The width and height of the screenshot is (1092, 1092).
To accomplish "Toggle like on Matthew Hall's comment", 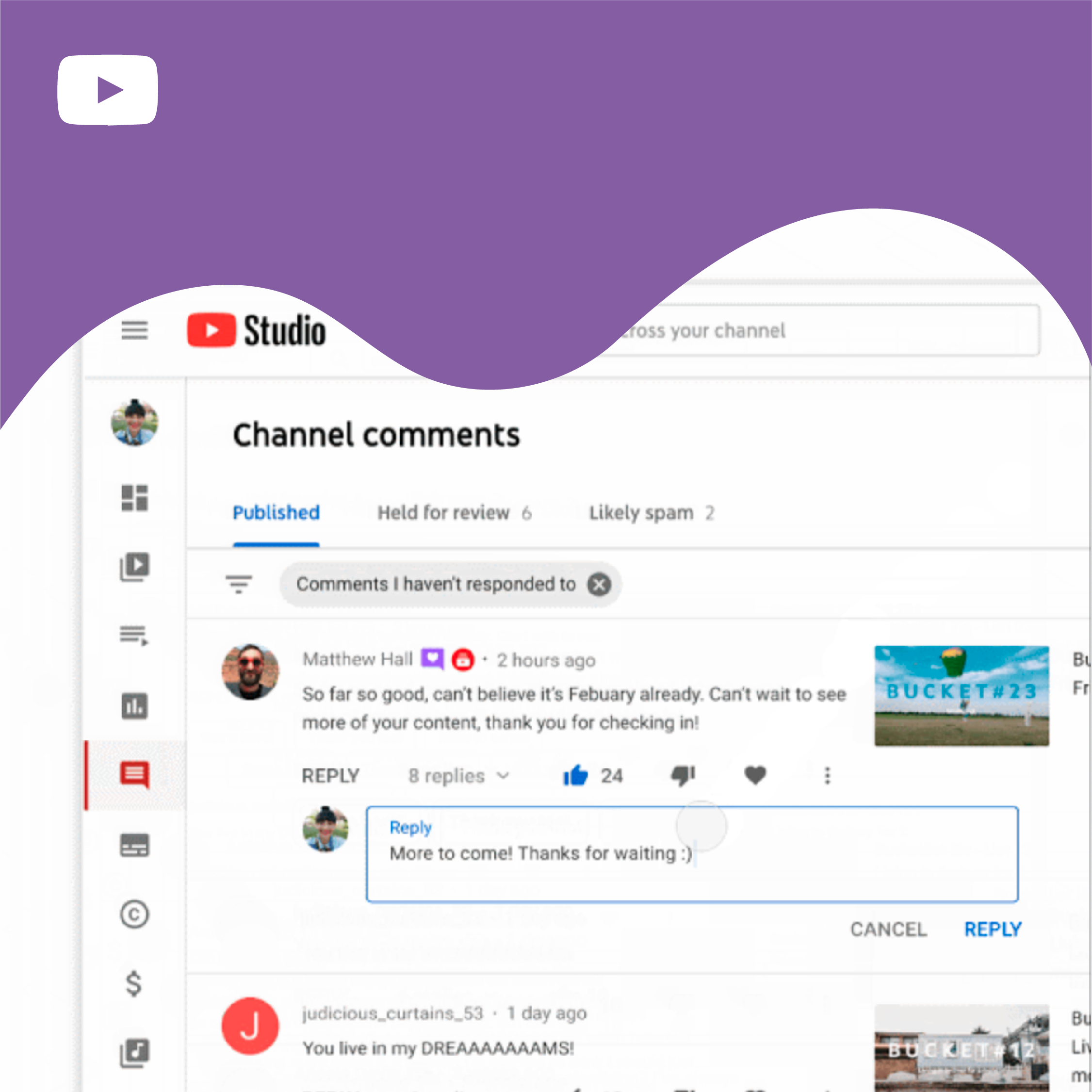I will (576, 776).
